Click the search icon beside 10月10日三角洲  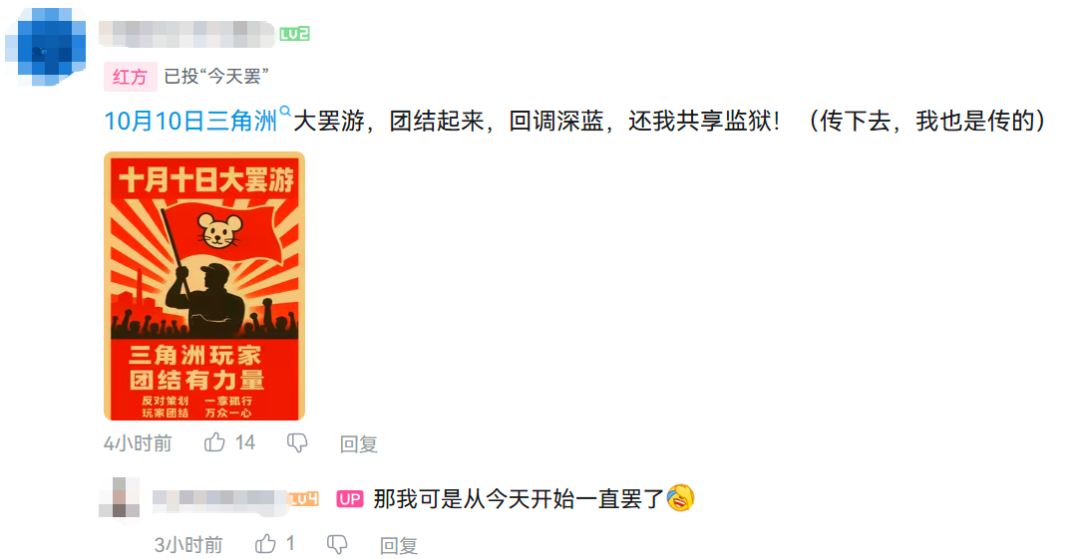tap(285, 112)
